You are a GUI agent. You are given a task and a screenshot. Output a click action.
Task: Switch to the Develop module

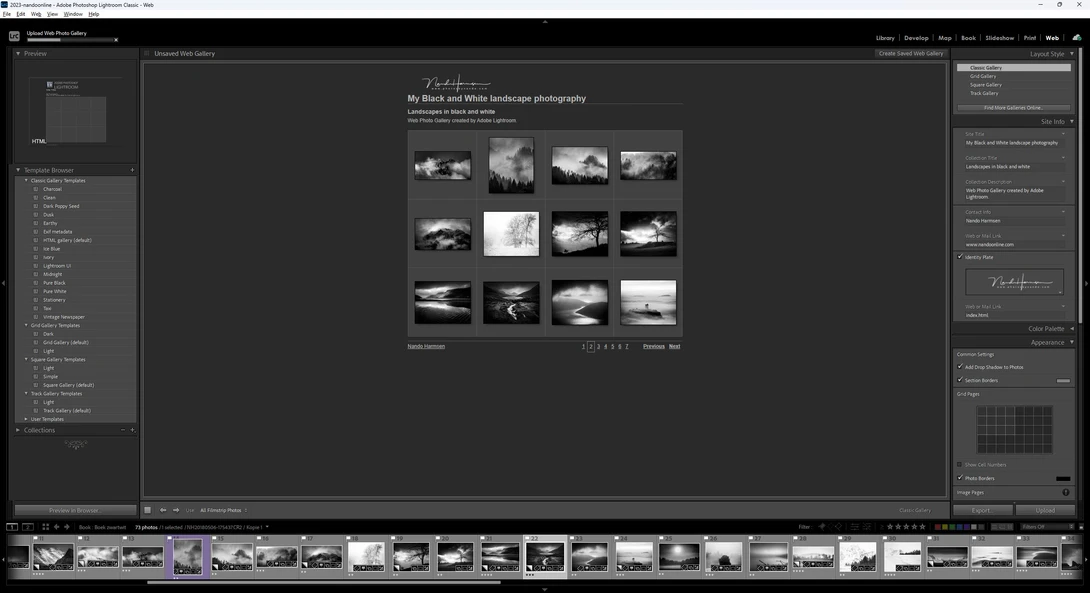point(916,38)
